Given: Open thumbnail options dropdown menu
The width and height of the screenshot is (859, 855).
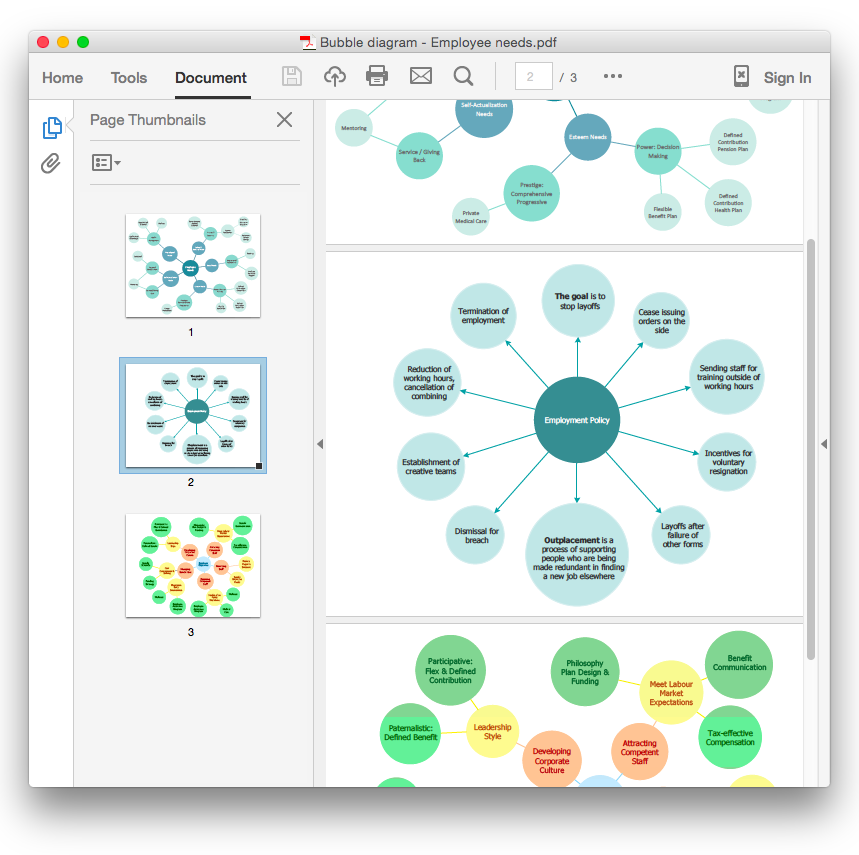Looking at the screenshot, I should tap(106, 163).
